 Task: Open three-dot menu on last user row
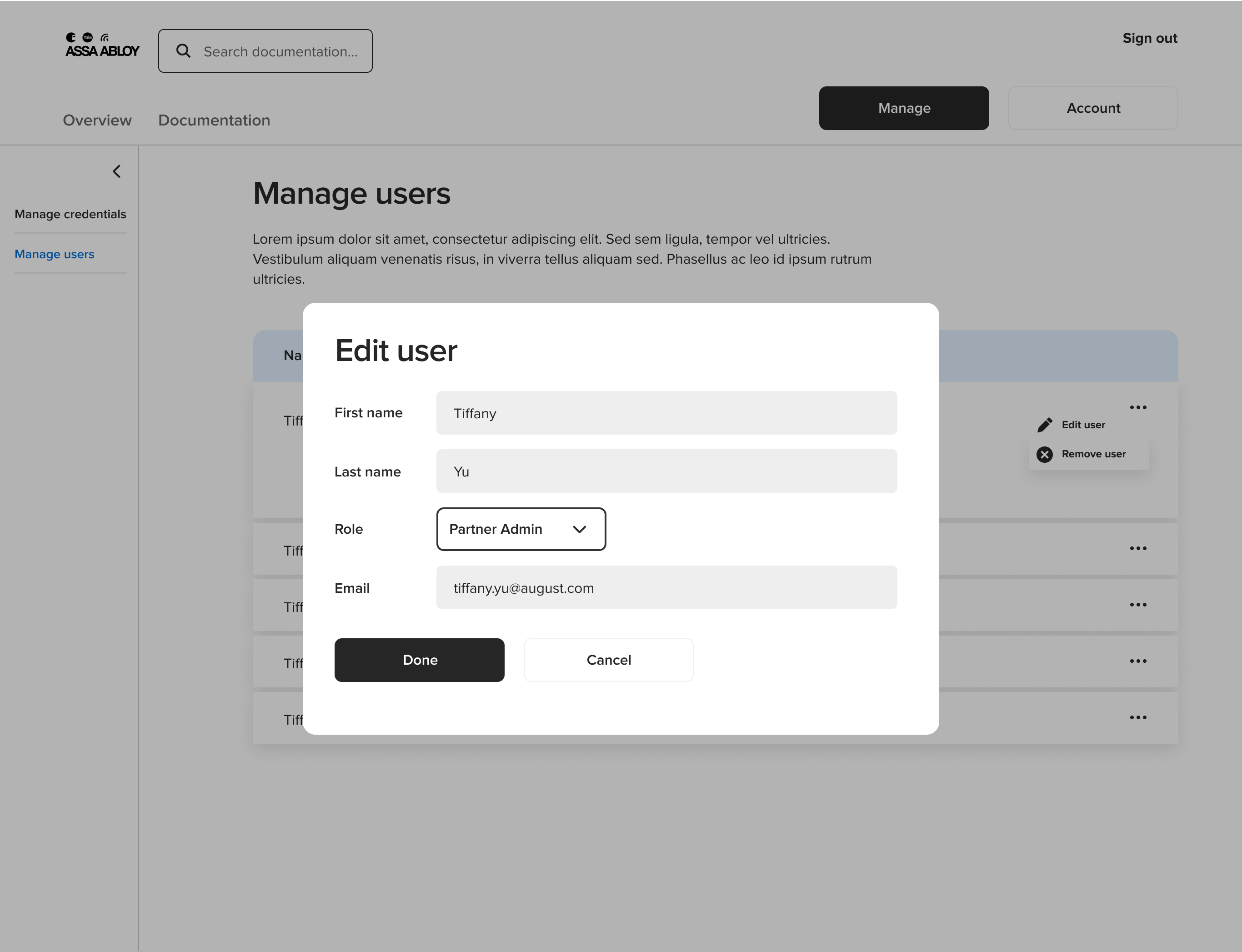pyautogui.click(x=1138, y=717)
